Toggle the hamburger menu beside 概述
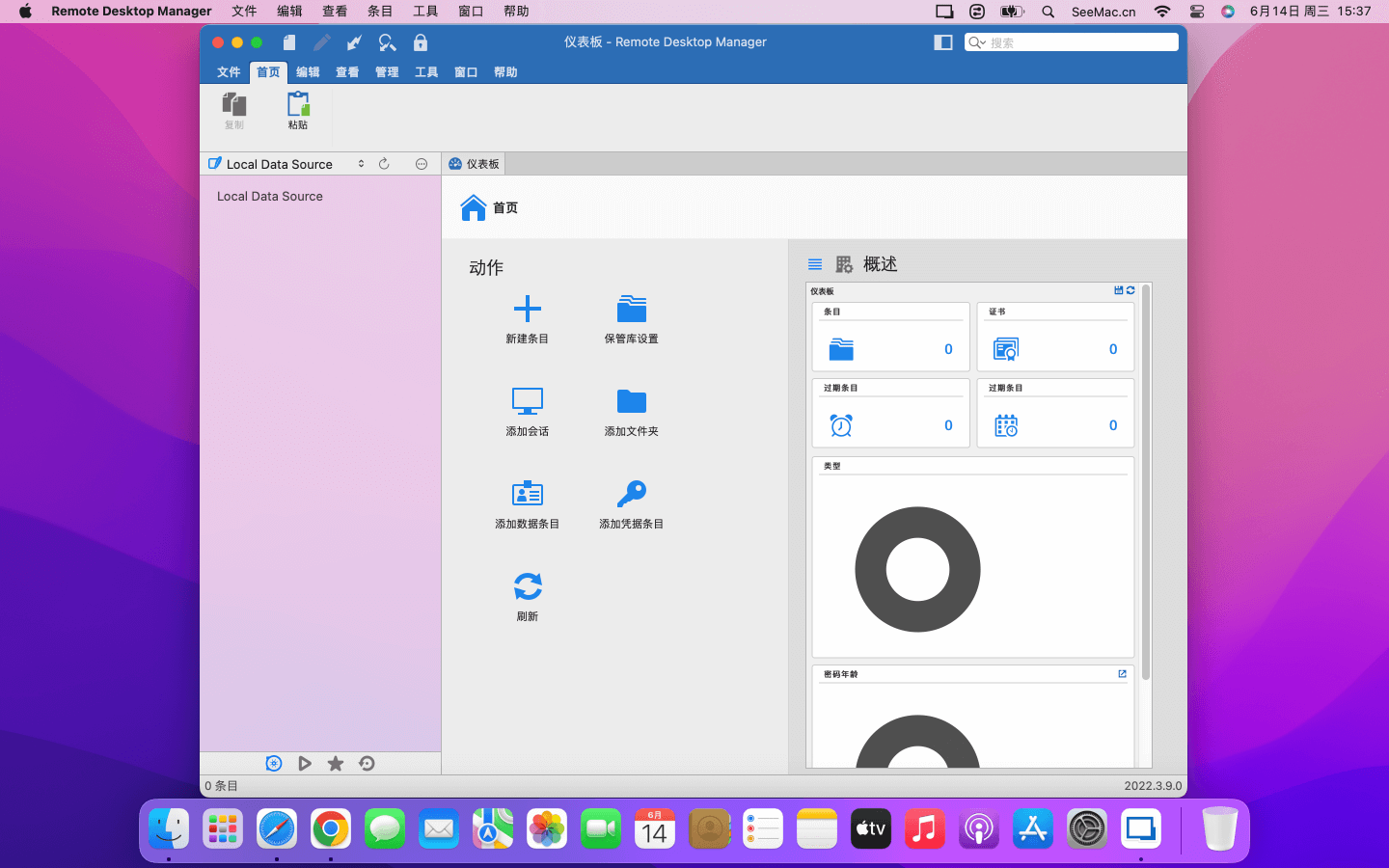Image resolution: width=1389 pixels, height=868 pixels. (815, 264)
